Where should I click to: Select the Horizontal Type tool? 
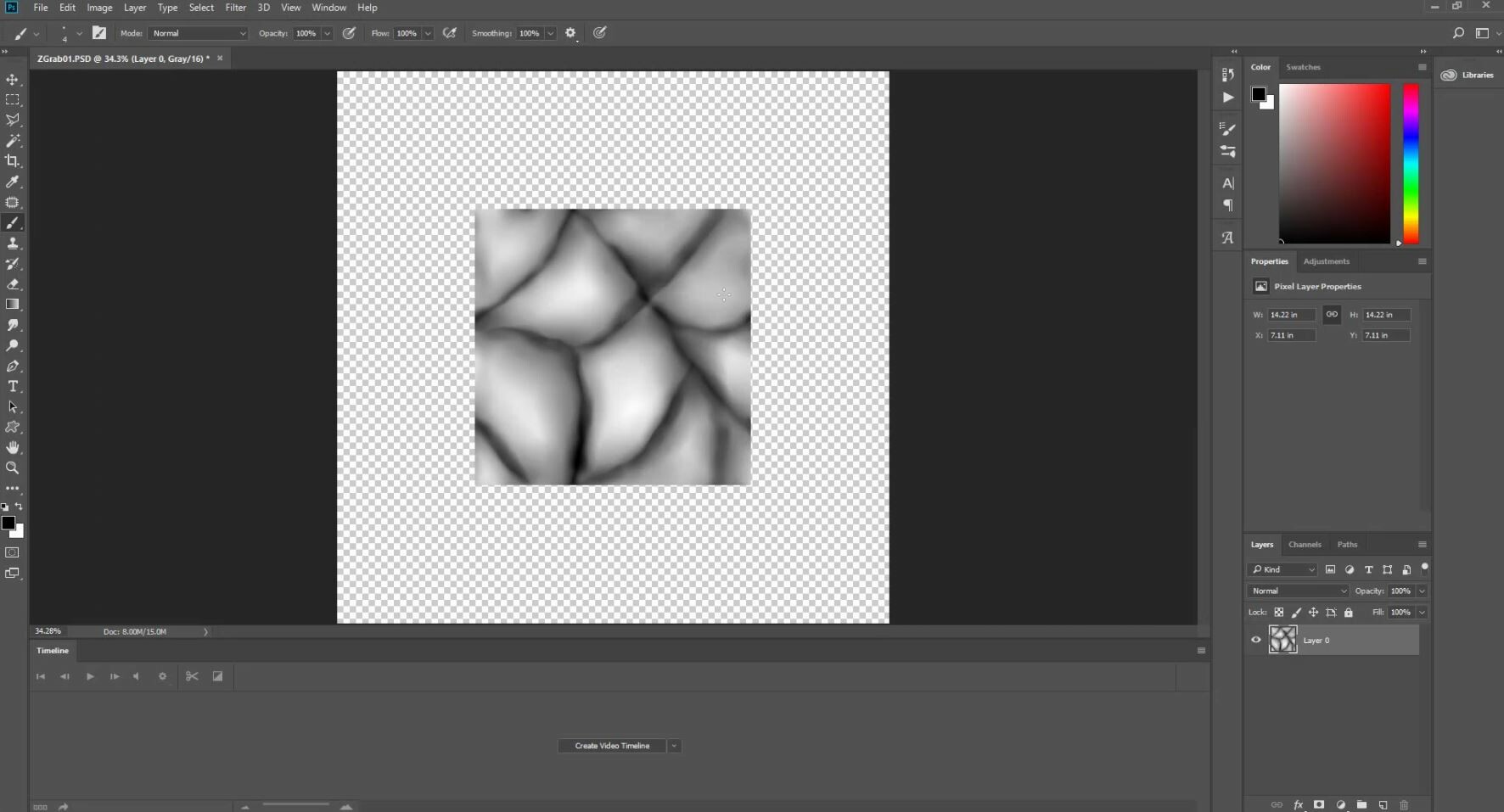[13, 386]
